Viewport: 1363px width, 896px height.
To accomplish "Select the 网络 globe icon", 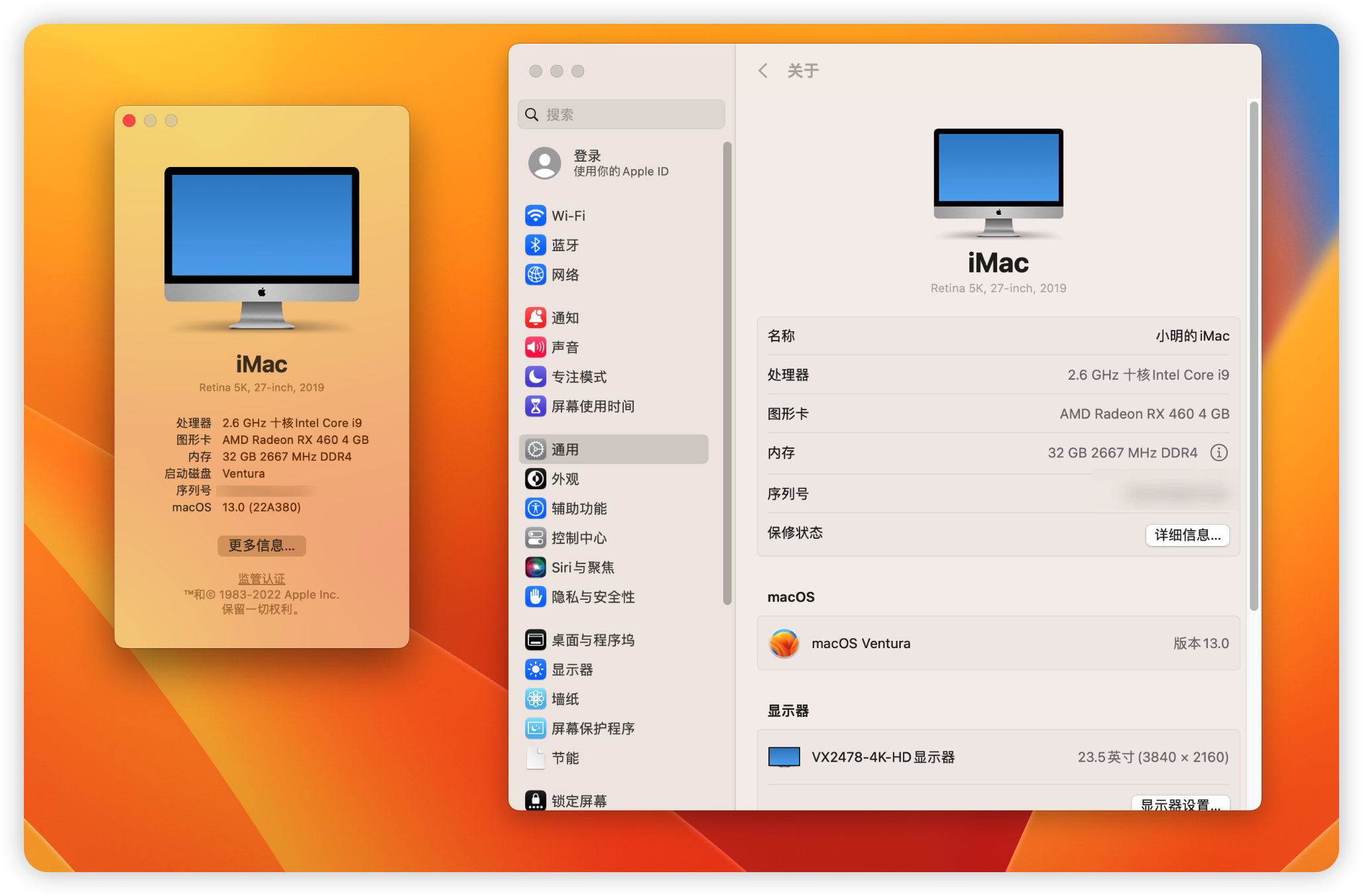I will pos(535,274).
